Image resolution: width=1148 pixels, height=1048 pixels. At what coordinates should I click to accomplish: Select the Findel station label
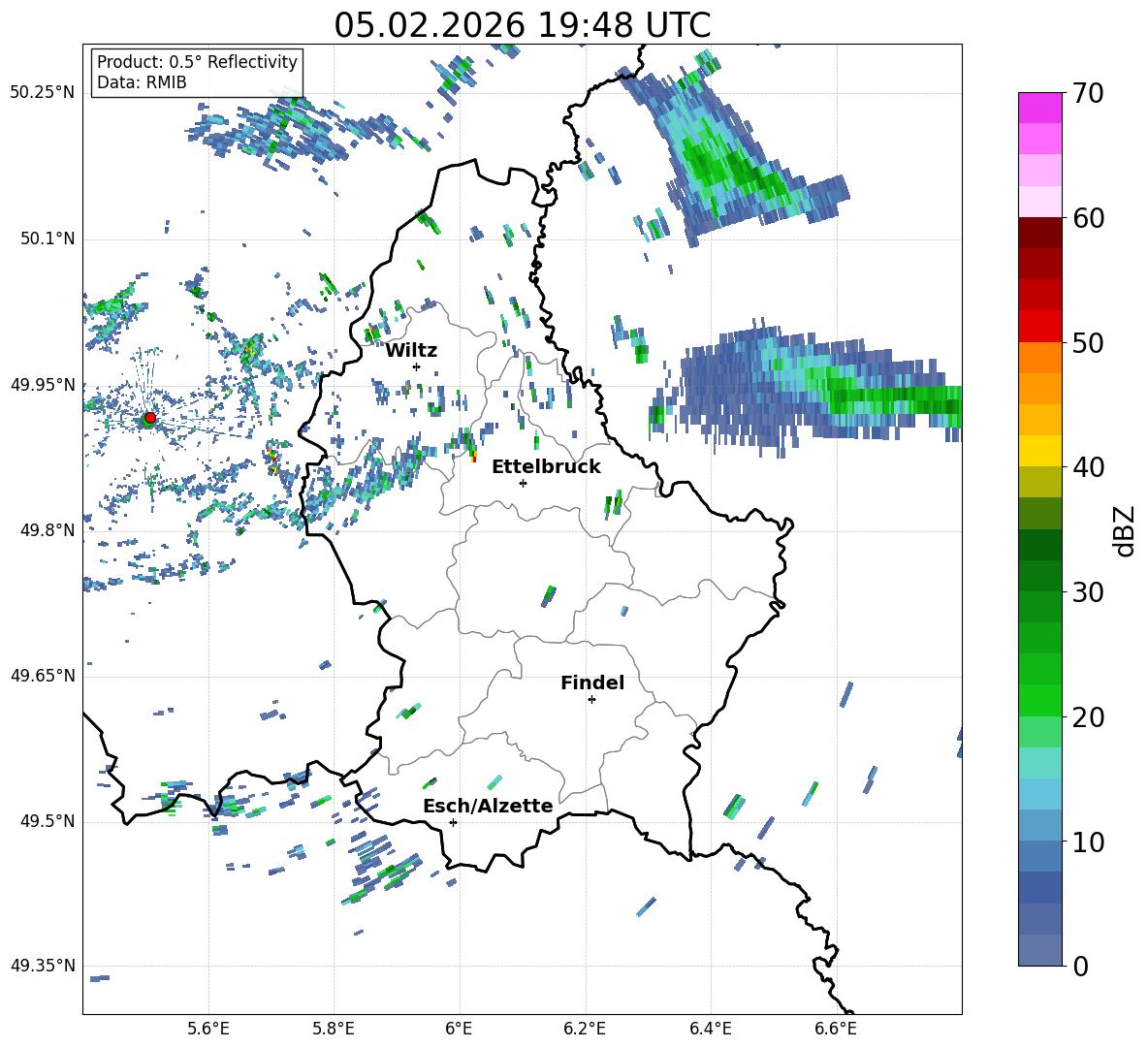pyautogui.click(x=592, y=683)
